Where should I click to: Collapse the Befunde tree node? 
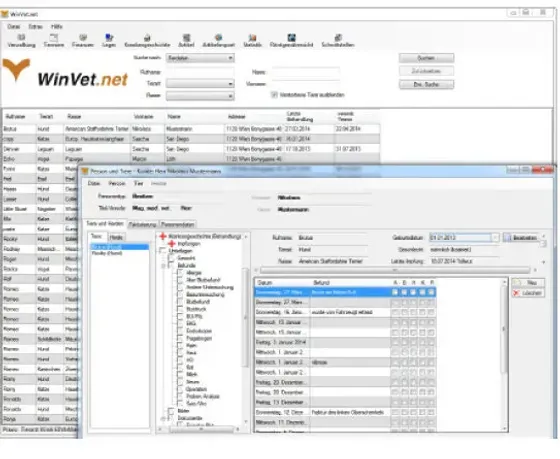[164, 265]
